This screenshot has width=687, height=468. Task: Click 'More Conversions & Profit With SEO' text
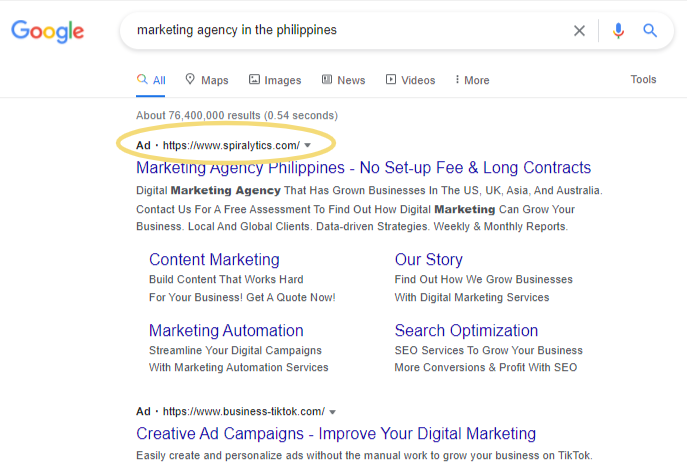(485, 368)
